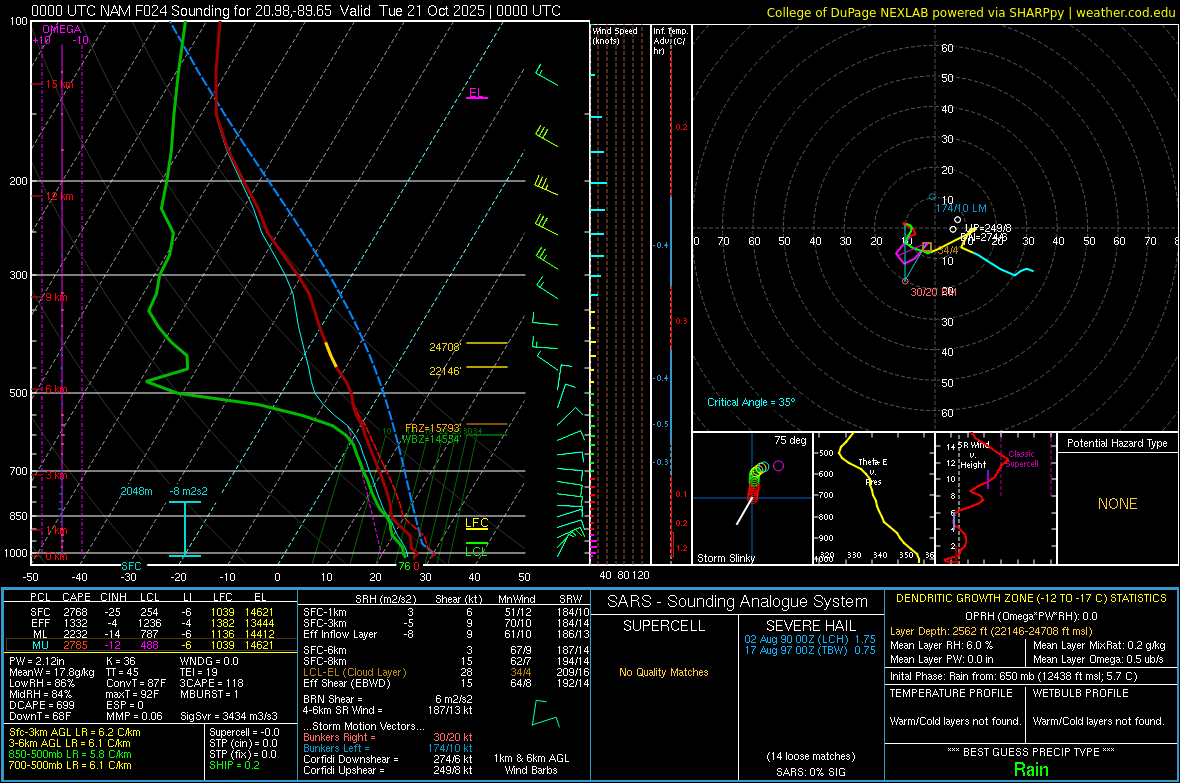The image size is (1180, 783).
Task: Click the Bunkers Left = 174/10 kt line
Action: pos(388,748)
